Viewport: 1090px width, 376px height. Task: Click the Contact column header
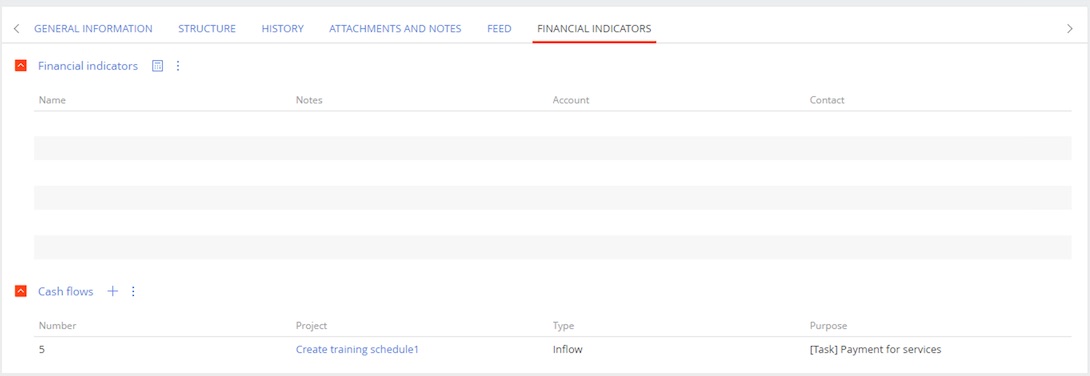(827, 100)
